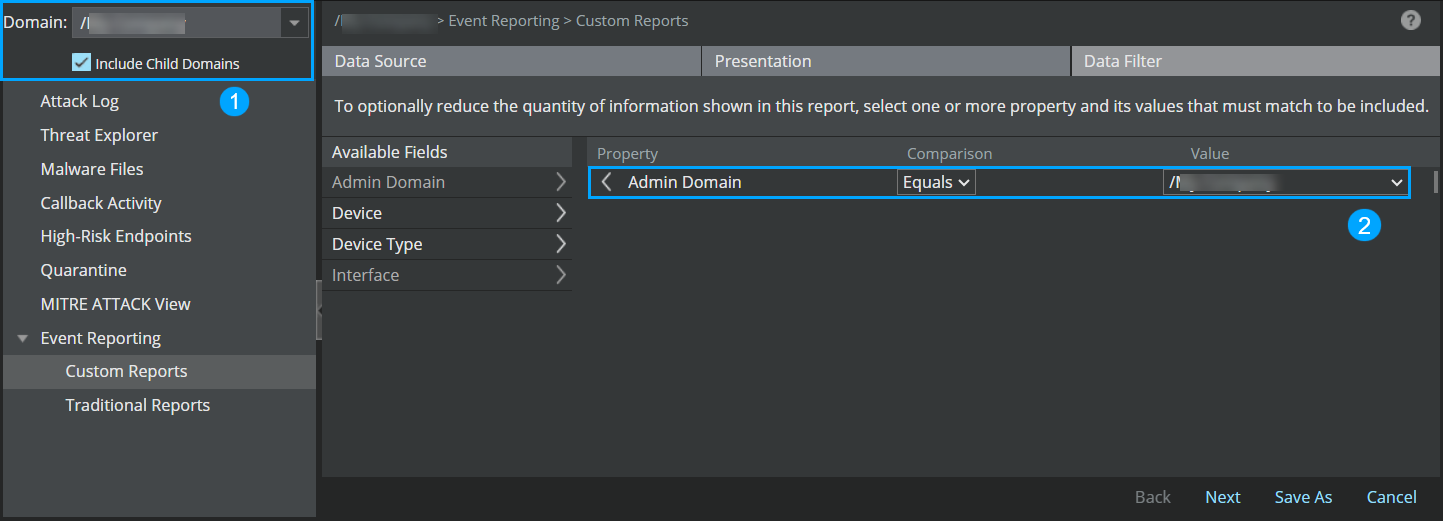The width and height of the screenshot is (1443, 521).
Task: Click the filter list scrollbar
Action: pyautogui.click(x=1436, y=181)
